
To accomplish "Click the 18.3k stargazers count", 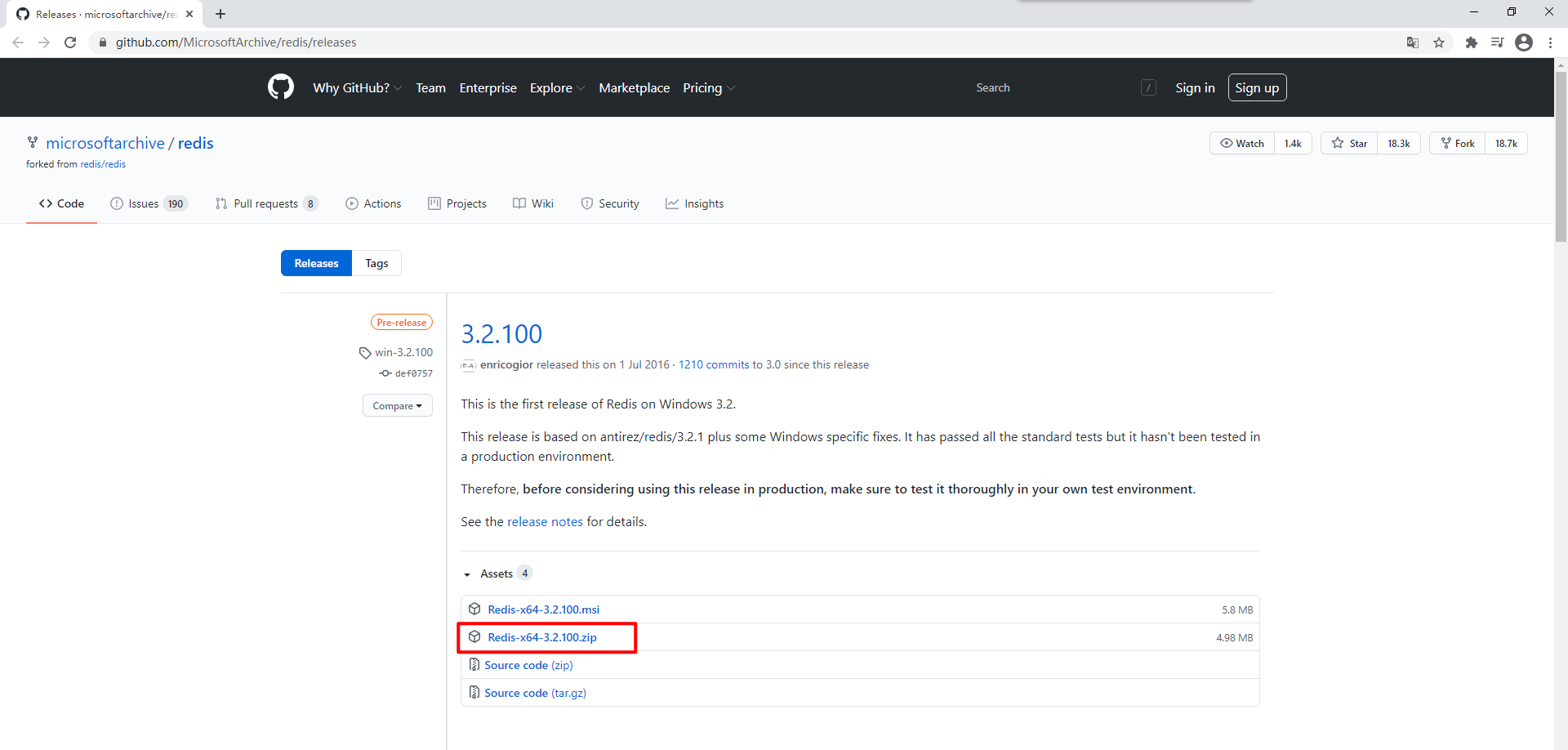I will [1399, 143].
